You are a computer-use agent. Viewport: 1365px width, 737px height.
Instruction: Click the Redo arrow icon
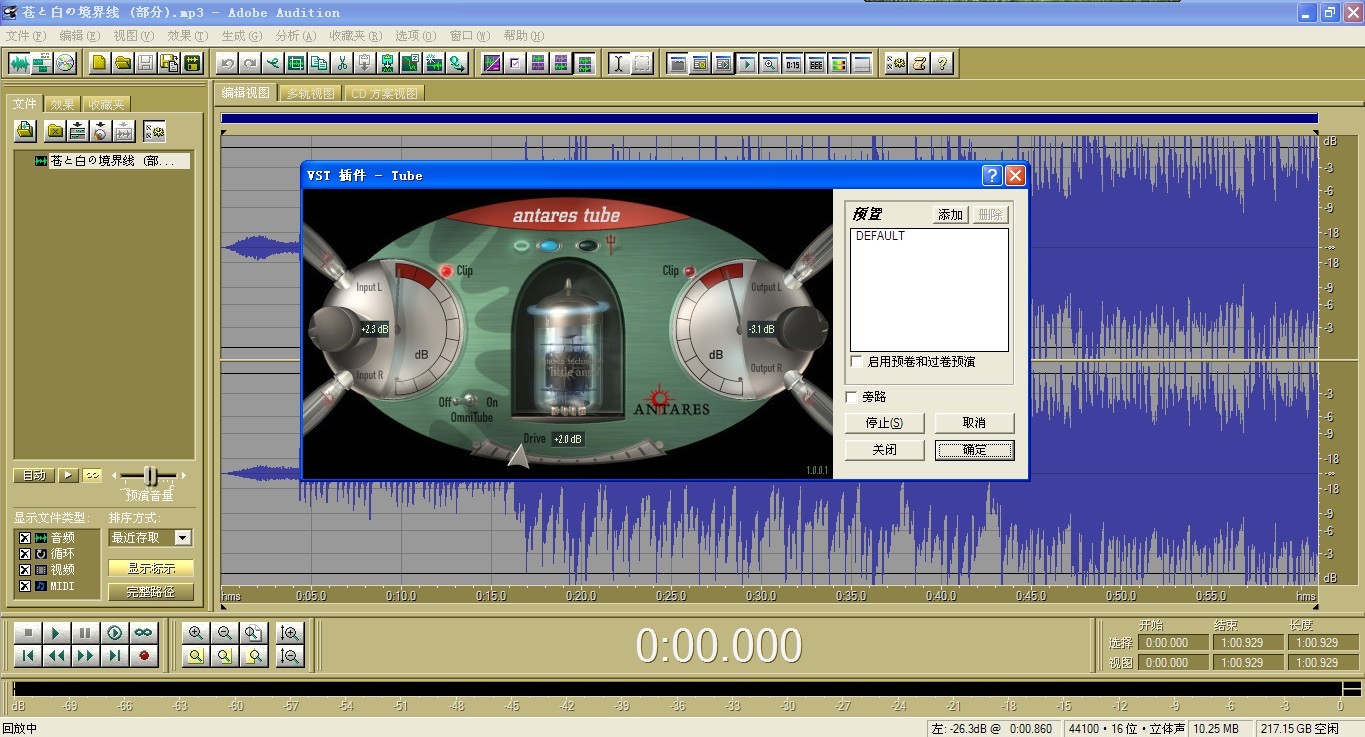(x=250, y=63)
